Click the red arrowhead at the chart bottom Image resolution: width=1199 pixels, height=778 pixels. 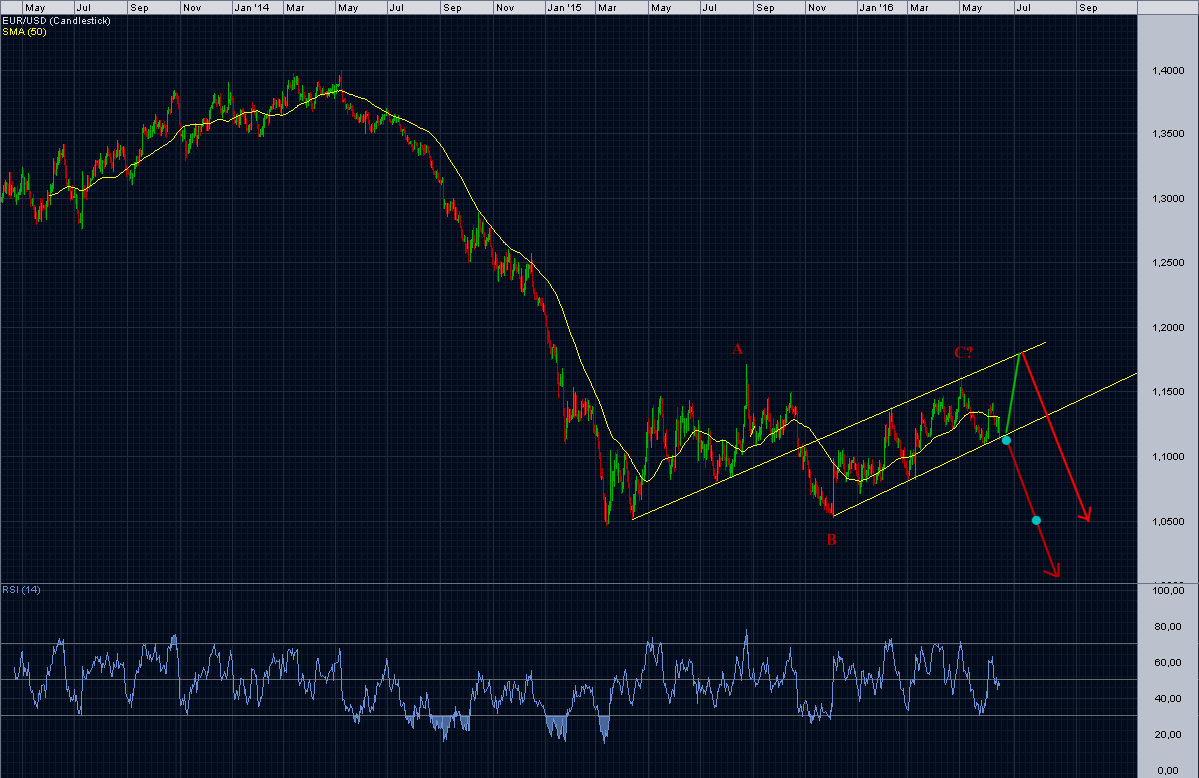[x=1054, y=571]
